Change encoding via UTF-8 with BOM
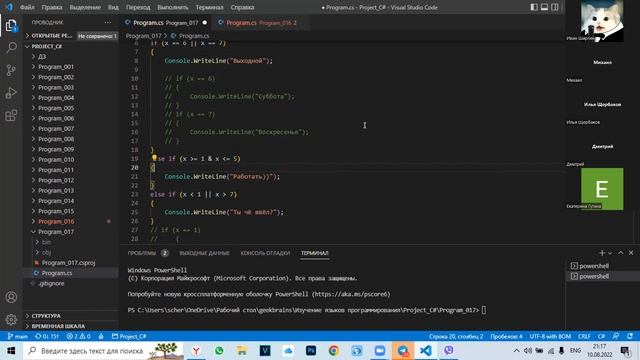The width and height of the screenshot is (640, 360). (550, 336)
